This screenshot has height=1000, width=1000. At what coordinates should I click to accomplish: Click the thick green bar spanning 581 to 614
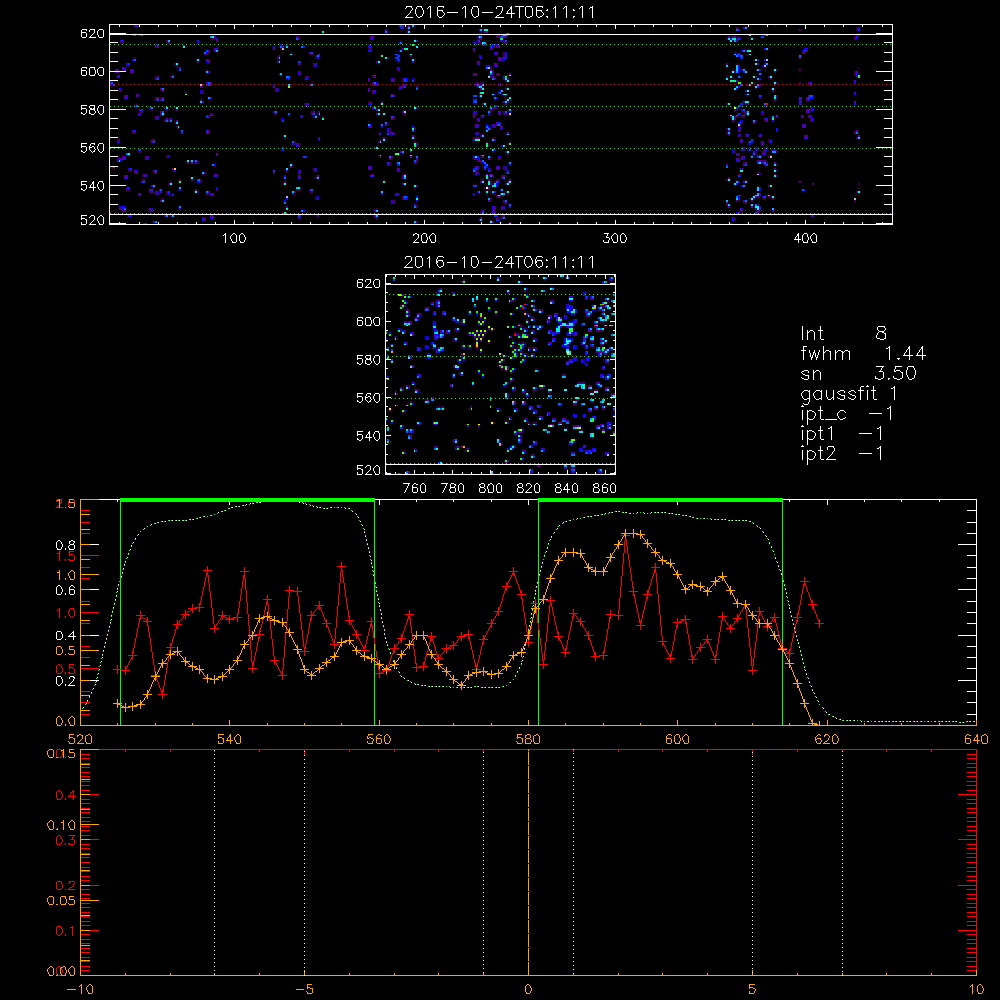click(660, 500)
